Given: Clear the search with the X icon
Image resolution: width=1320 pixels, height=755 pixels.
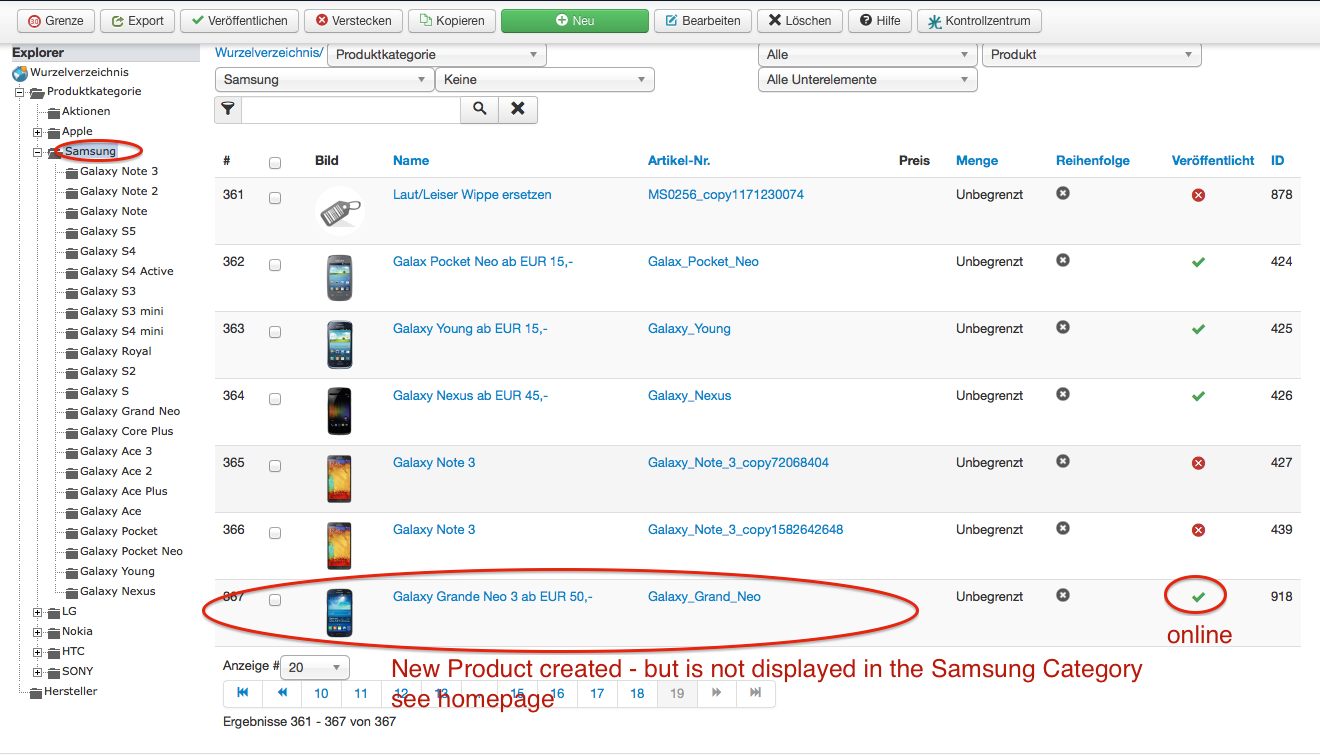Looking at the screenshot, I should click(x=518, y=109).
